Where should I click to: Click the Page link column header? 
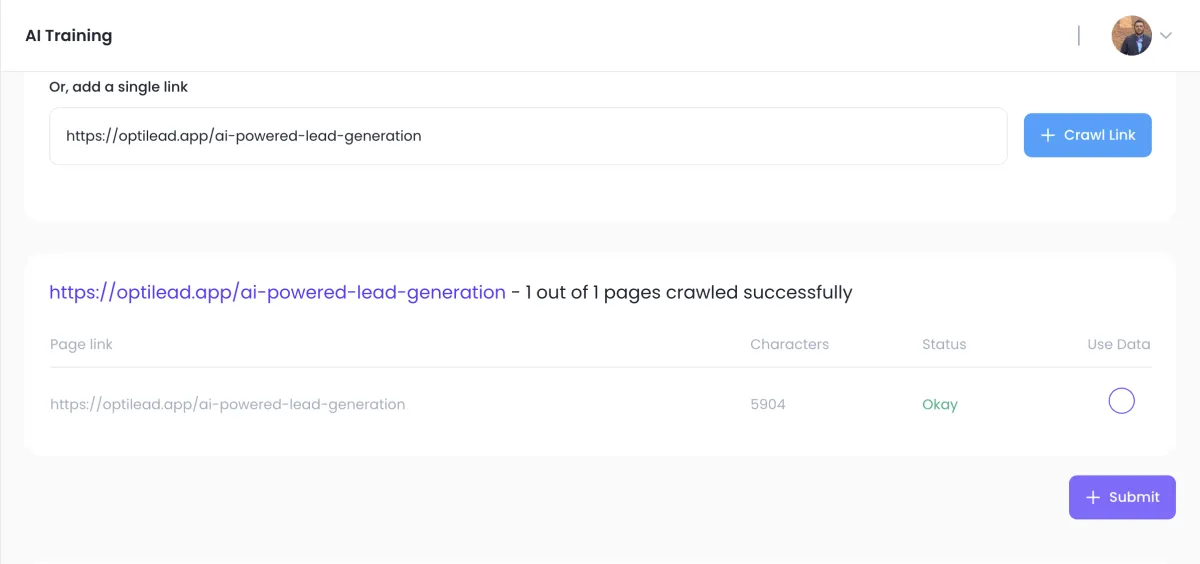81,344
